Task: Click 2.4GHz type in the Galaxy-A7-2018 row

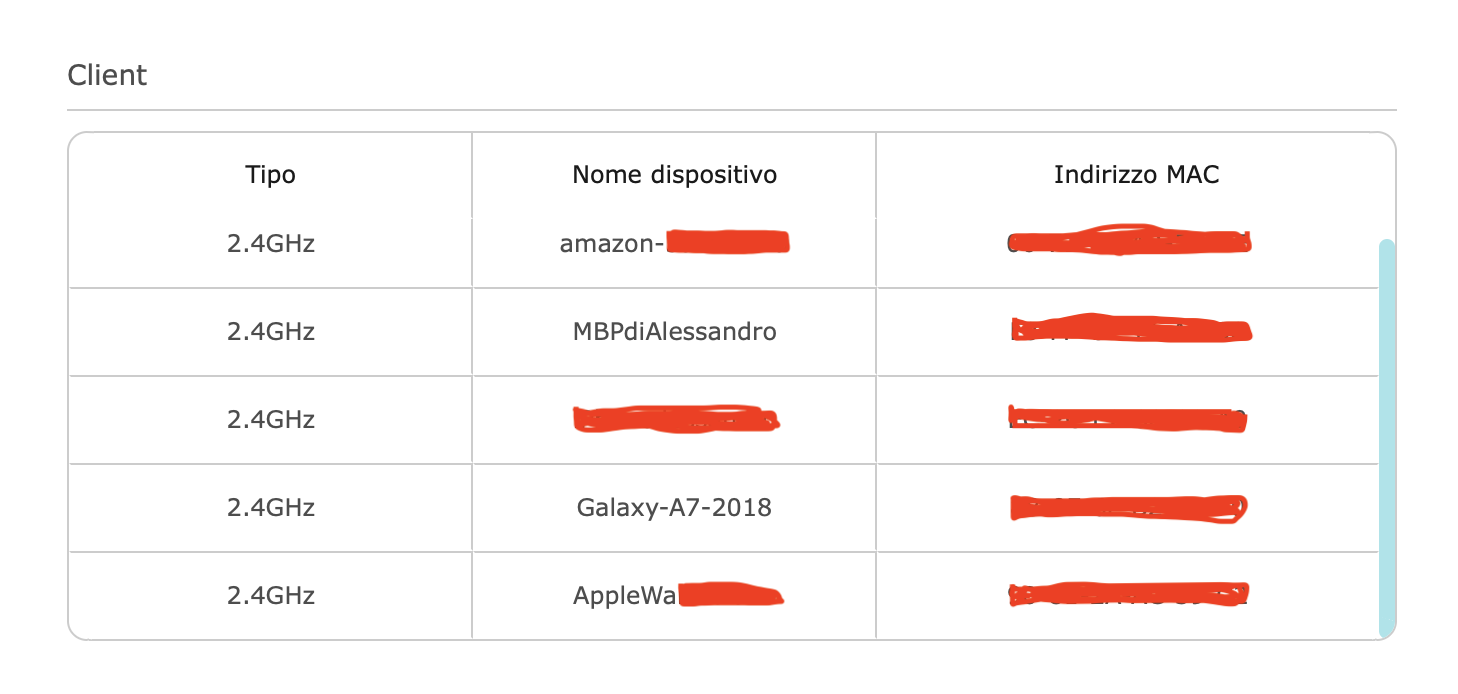Action: tap(270, 507)
